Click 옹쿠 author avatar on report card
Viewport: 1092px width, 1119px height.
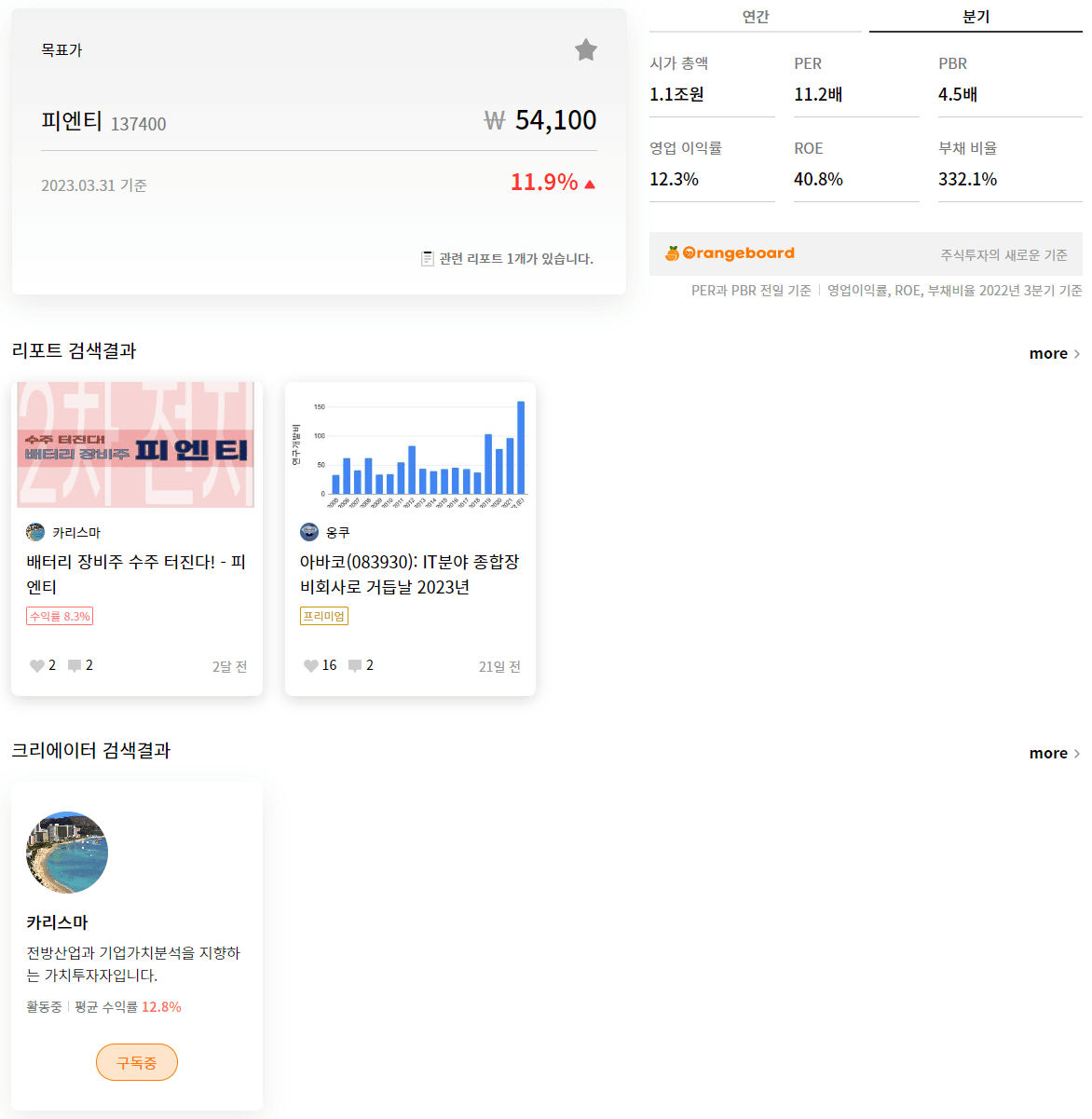pyautogui.click(x=309, y=532)
